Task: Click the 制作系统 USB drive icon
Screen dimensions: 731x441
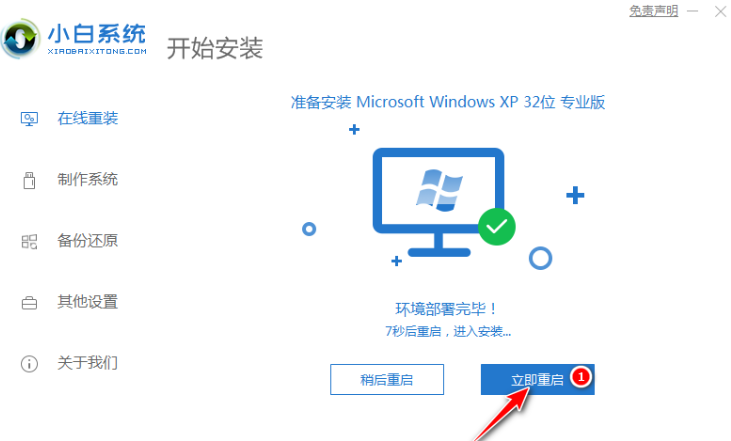Action: click(29, 180)
